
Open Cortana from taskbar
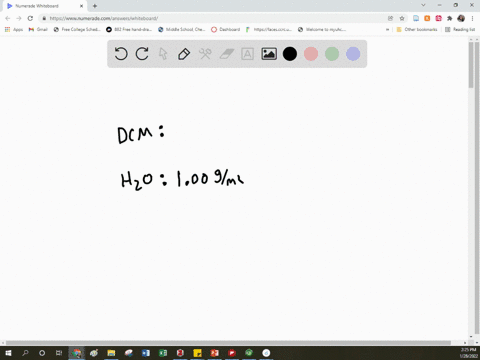(x=42, y=353)
